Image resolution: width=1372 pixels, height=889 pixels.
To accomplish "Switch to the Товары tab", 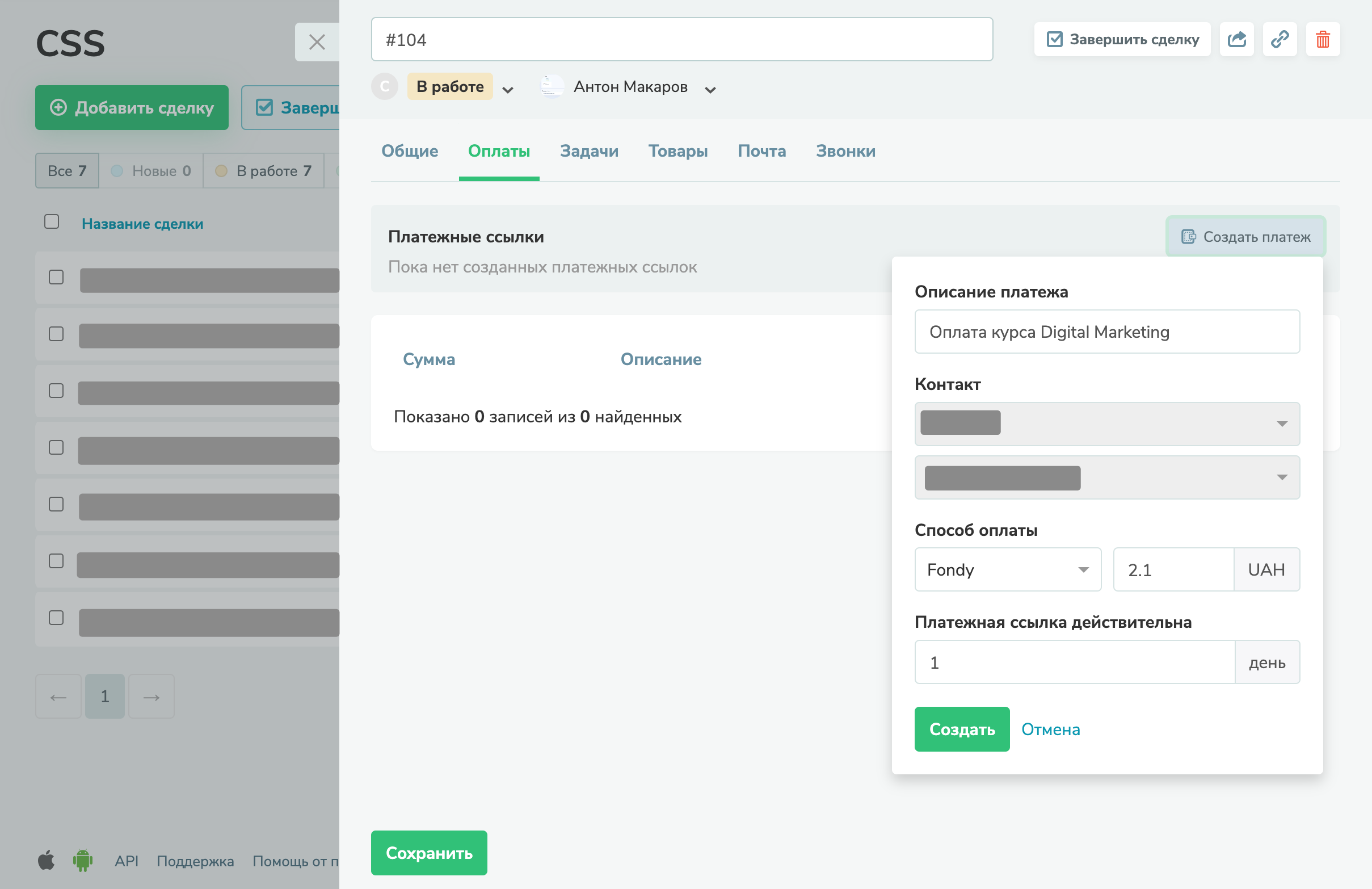I will (x=677, y=151).
